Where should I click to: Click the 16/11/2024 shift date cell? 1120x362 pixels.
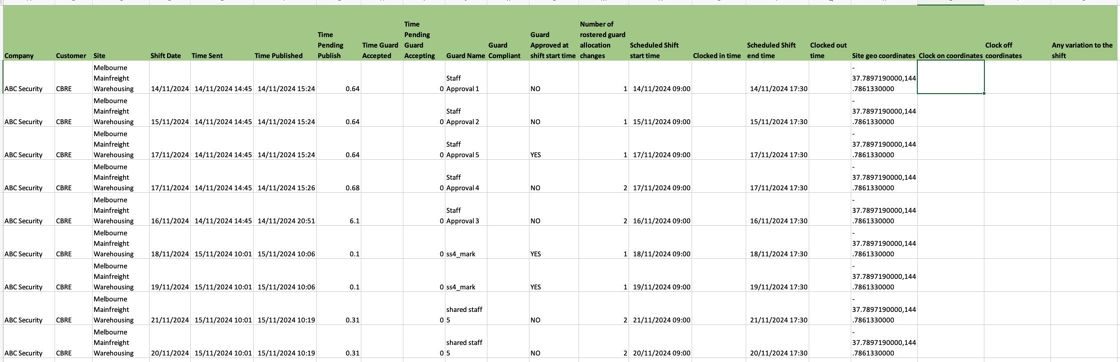click(169, 210)
